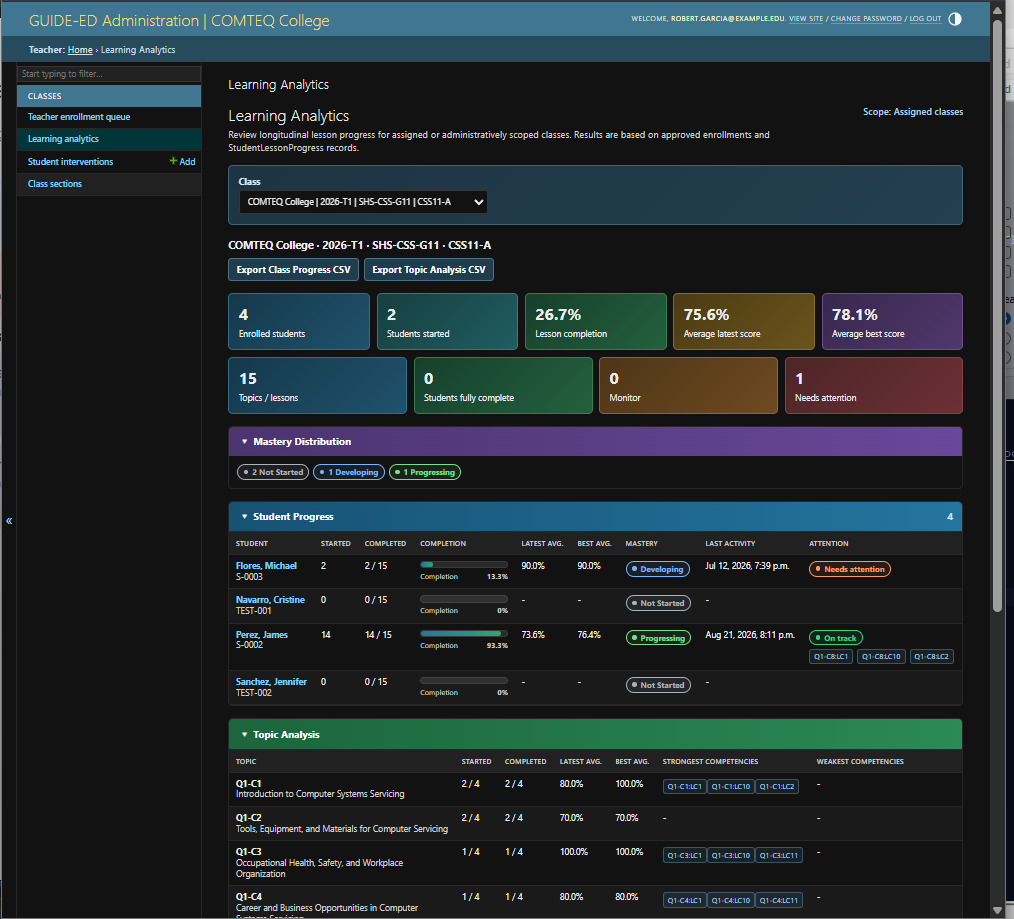Click the LOG OUT link
Screen dimensions: 1014x919
925,19
